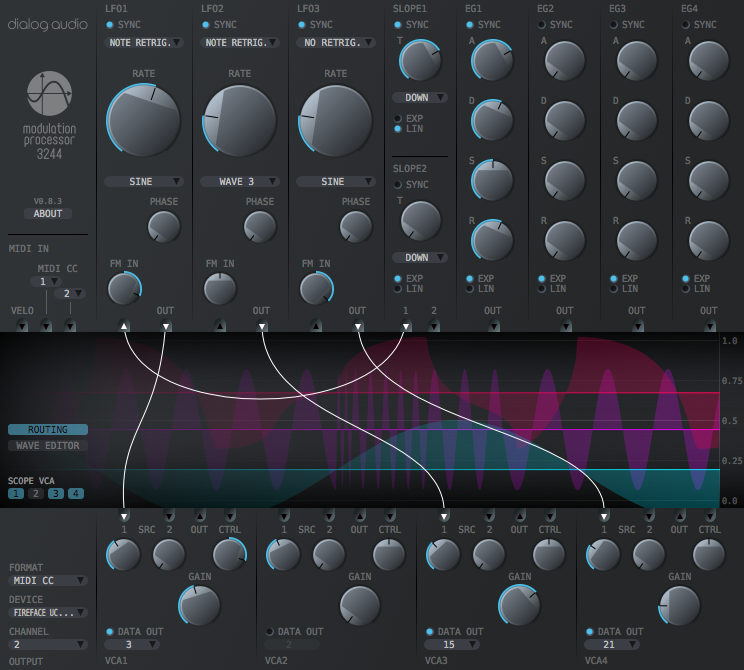Click the VCA4 CTRL input port

(710, 515)
